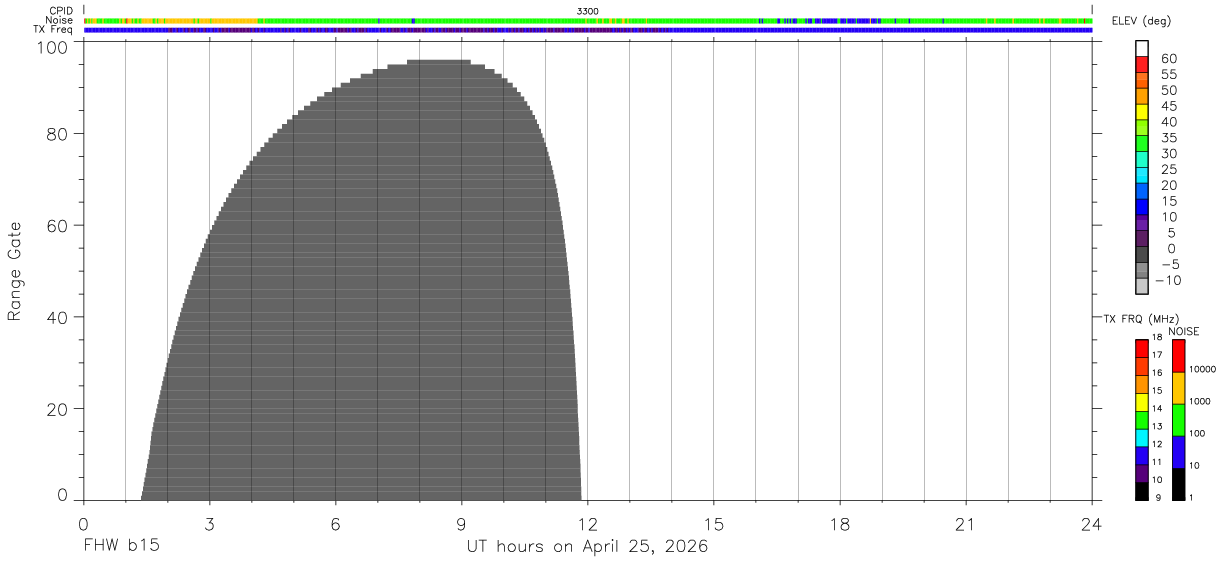Viewport: 1228px width, 567px height.
Task: Click the y-axis tick label '100'
Action: click(54, 46)
